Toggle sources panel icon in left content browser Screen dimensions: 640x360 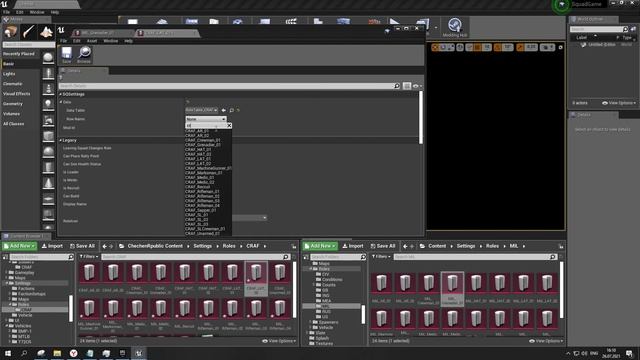5,257
